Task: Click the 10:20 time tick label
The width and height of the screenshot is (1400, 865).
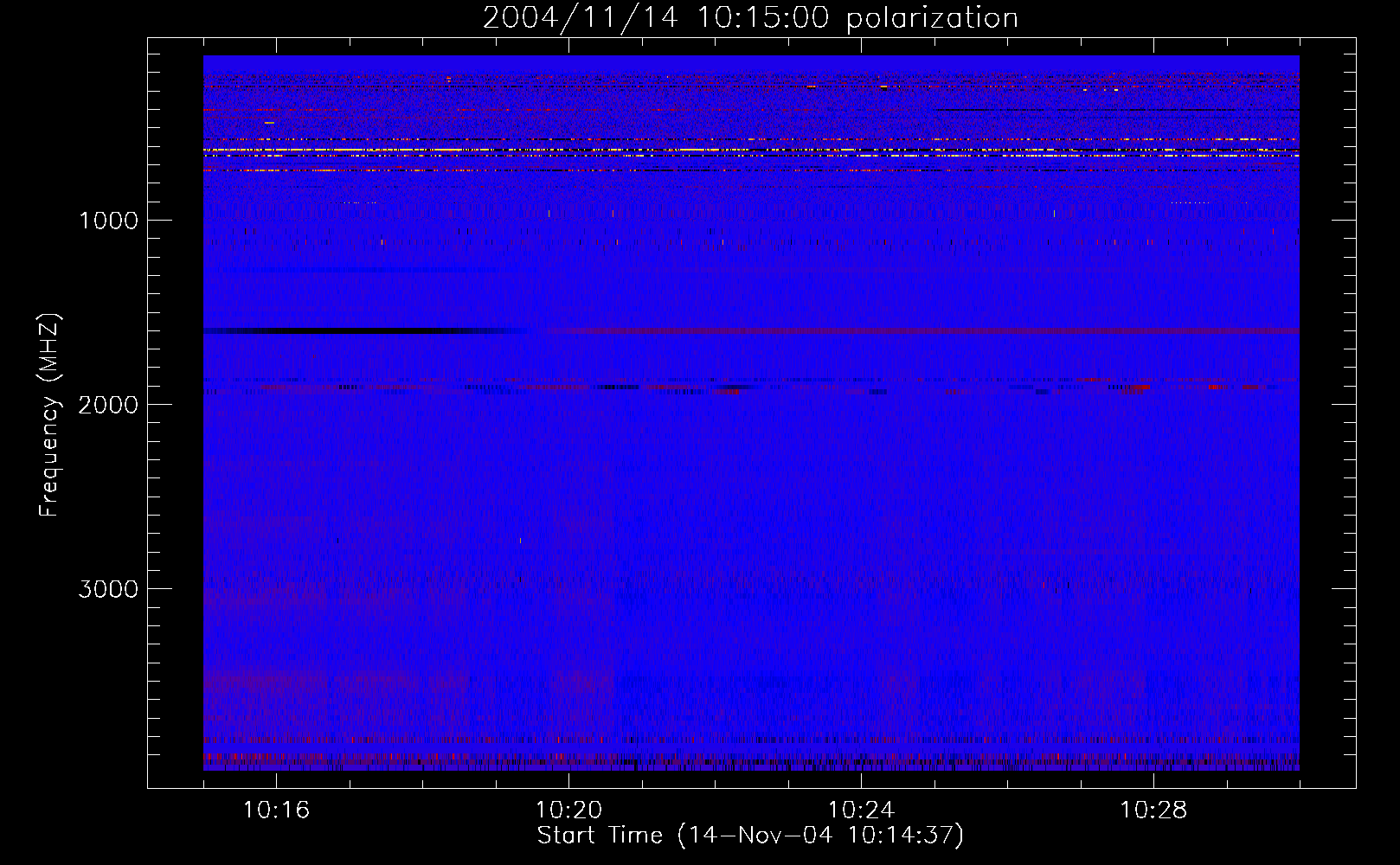Action: (568, 810)
